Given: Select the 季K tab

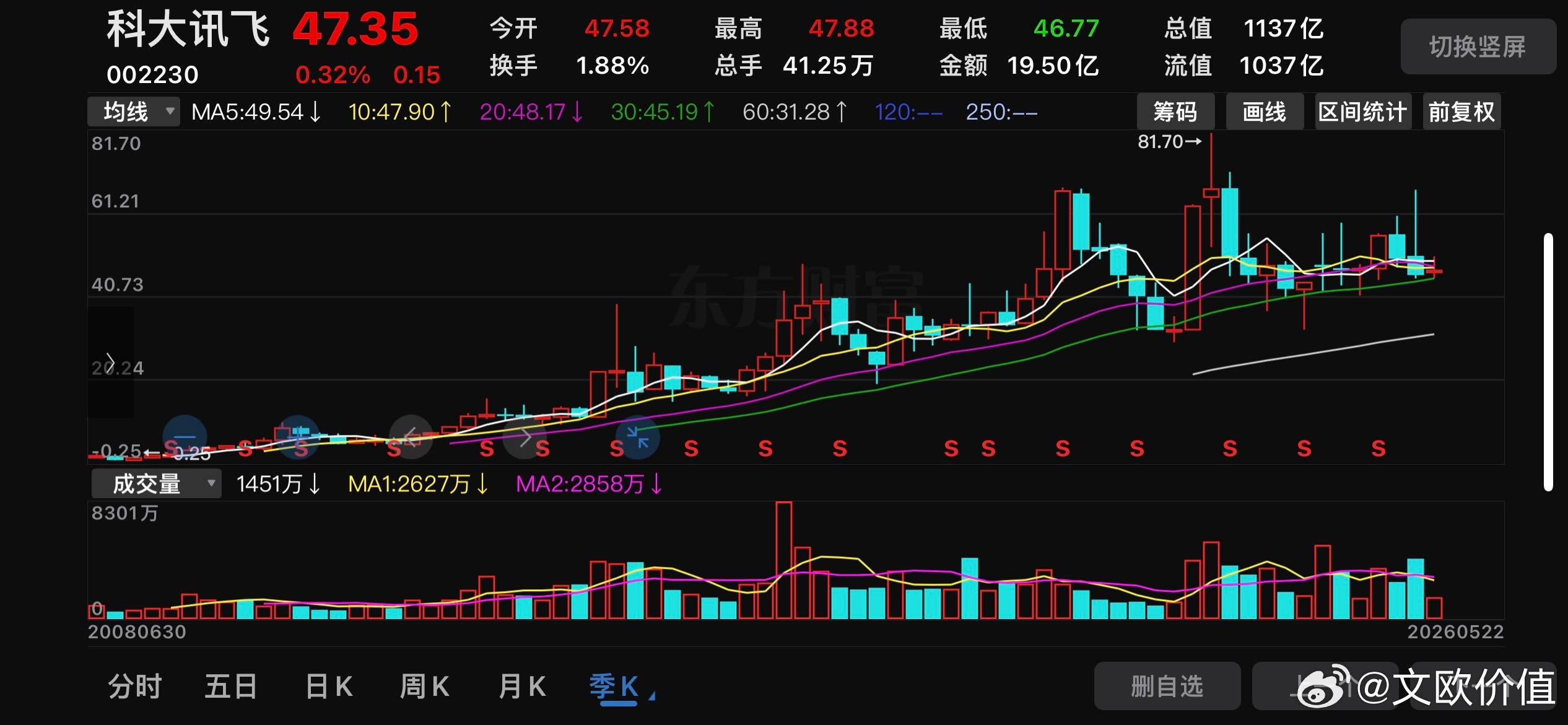Looking at the screenshot, I should [614, 688].
